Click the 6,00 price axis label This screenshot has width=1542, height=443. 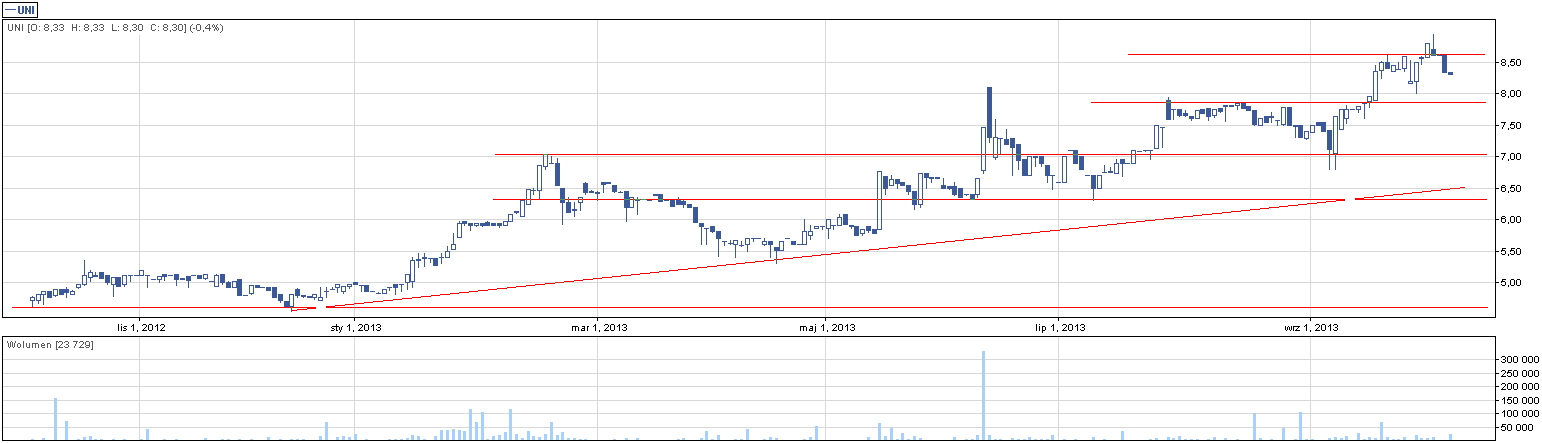tap(1510, 220)
